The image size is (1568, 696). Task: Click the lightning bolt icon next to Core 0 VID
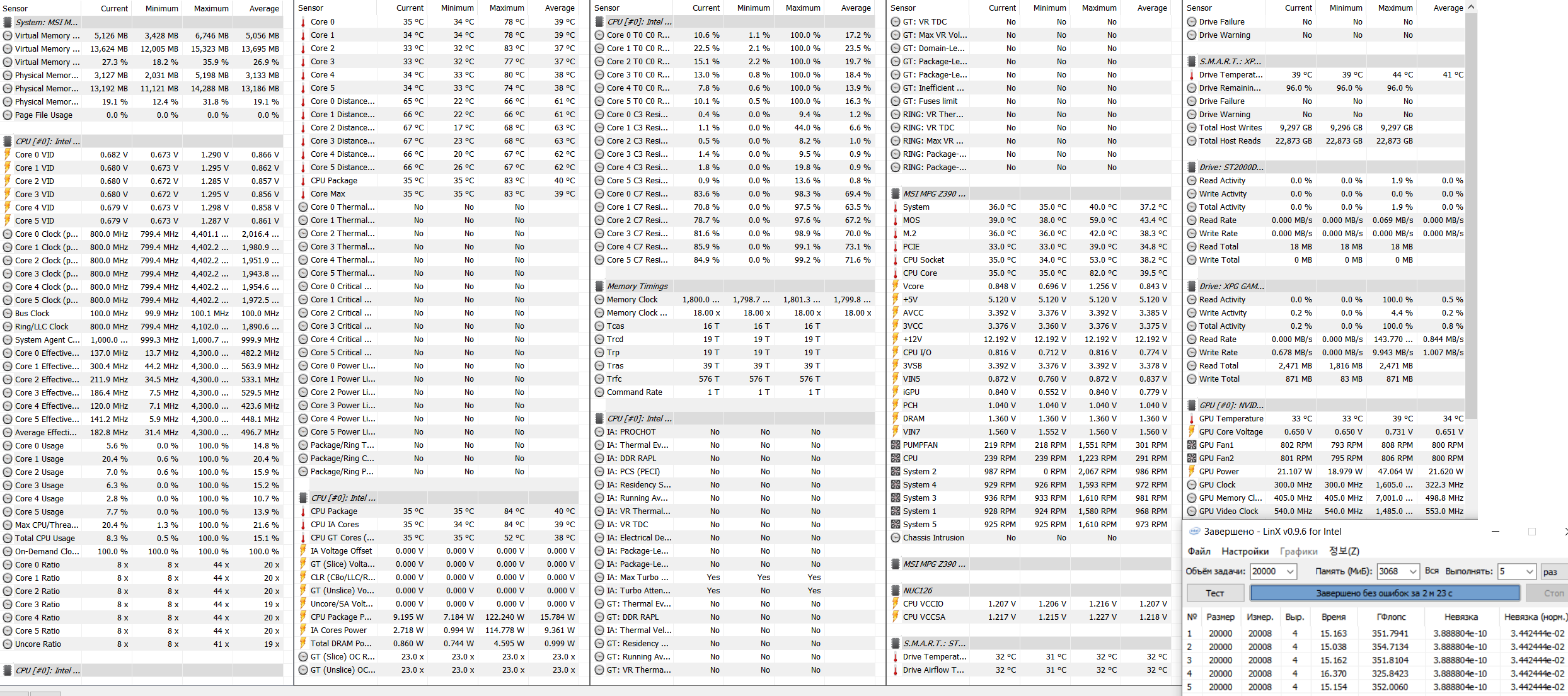tap(8, 154)
